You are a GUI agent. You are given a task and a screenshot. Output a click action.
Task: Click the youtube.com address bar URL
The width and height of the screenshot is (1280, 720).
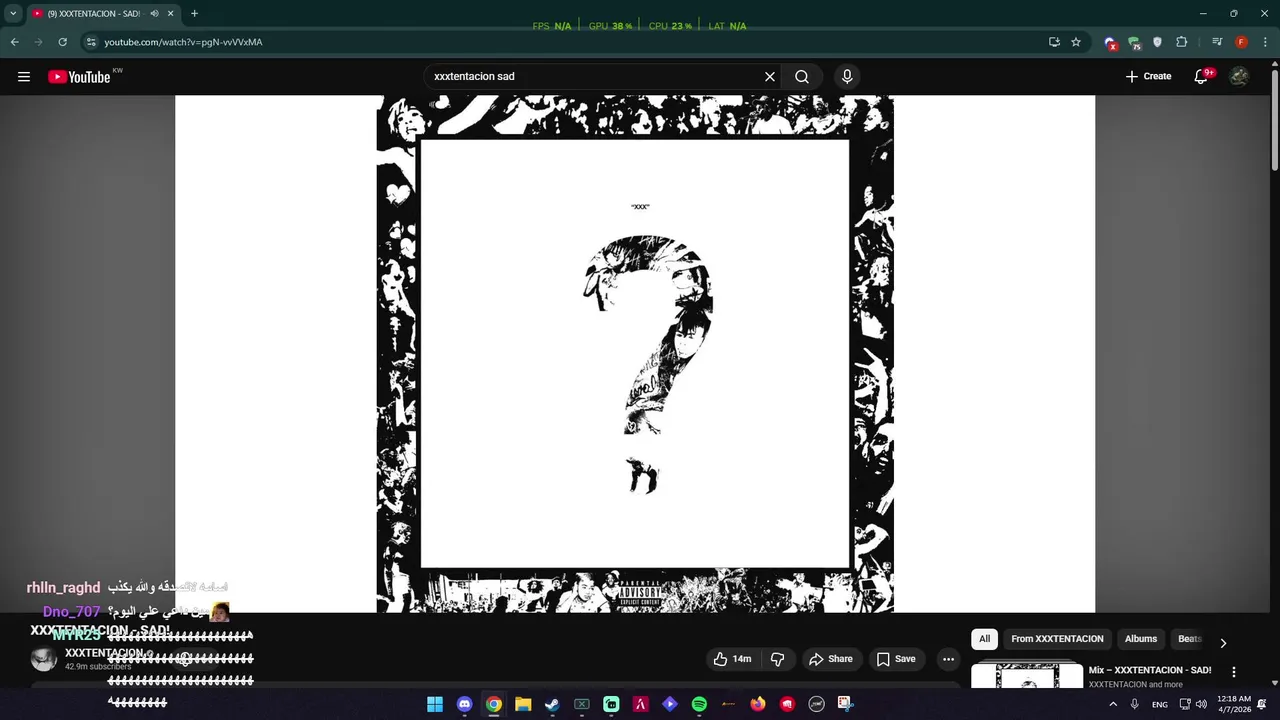(x=183, y=42)
